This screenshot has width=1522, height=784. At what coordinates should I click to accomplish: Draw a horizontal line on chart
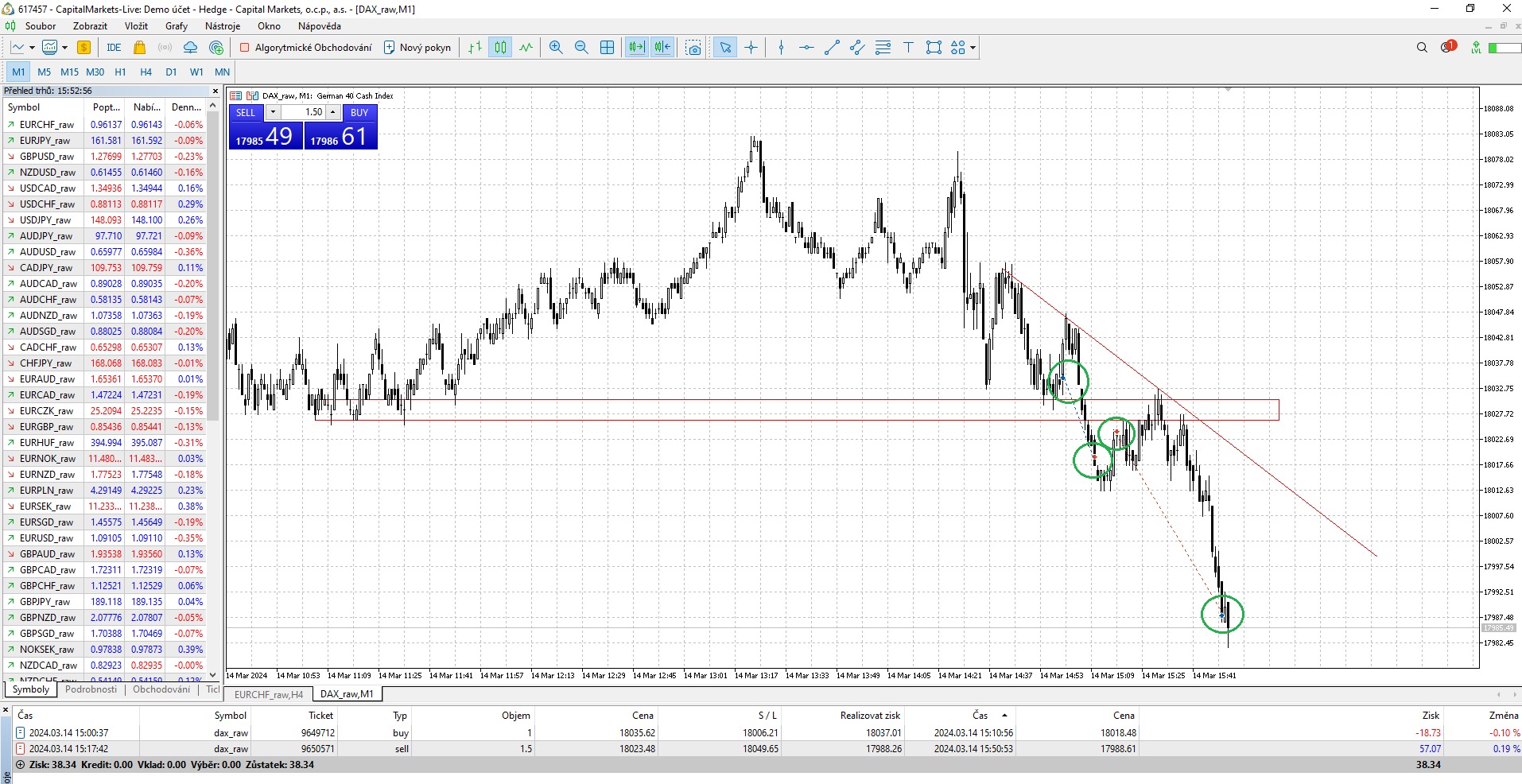click(806, 48)
